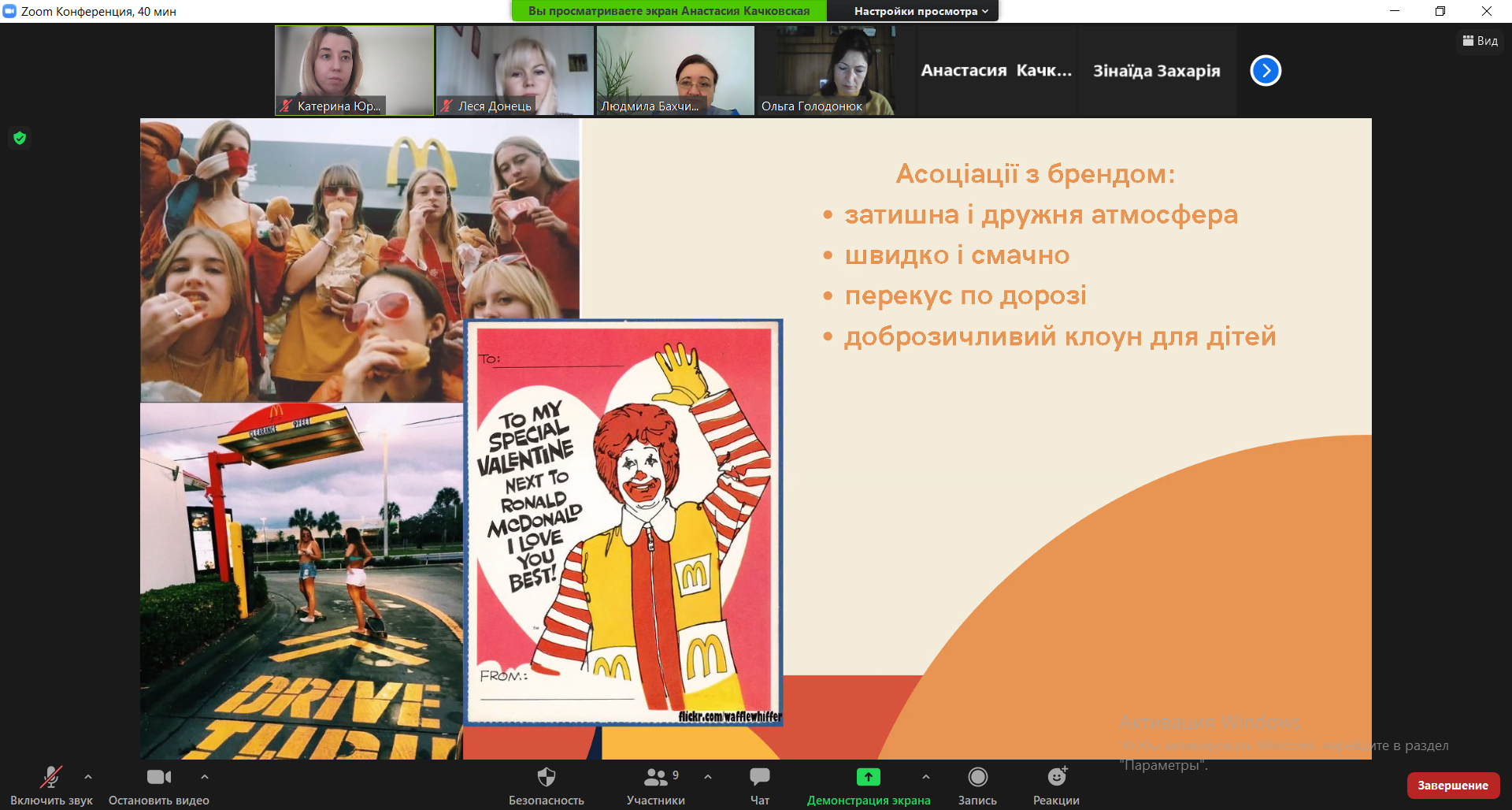
Task: Click participant count number 9
Action: pos(676,775)
